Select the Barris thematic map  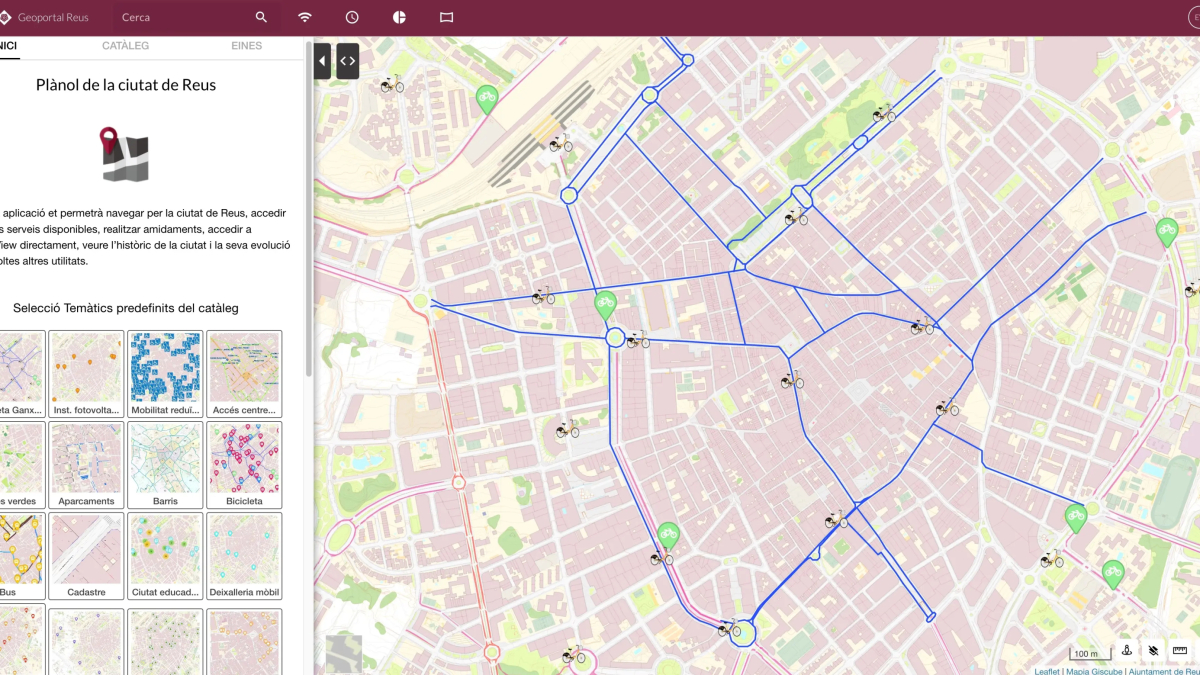(x=165, y=464)
